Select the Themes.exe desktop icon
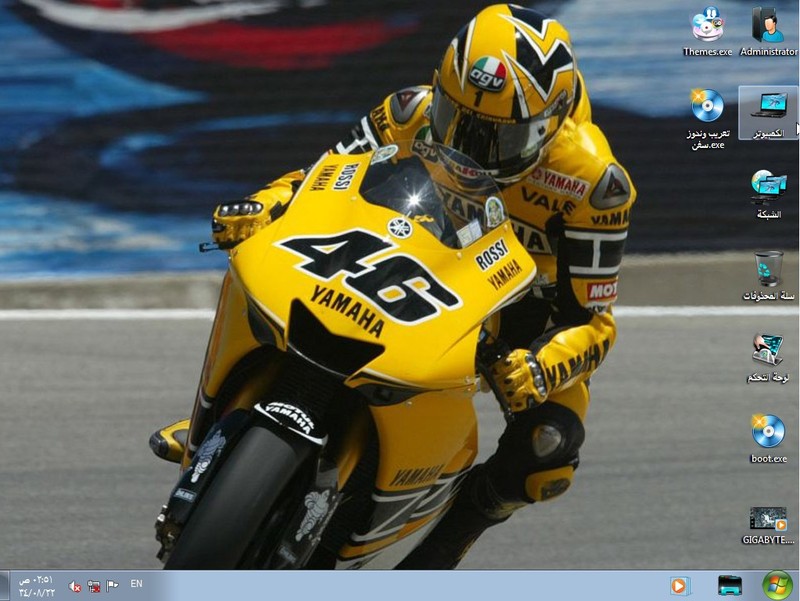This screenshot has height=601, width=800. click(x=707, y=31)
